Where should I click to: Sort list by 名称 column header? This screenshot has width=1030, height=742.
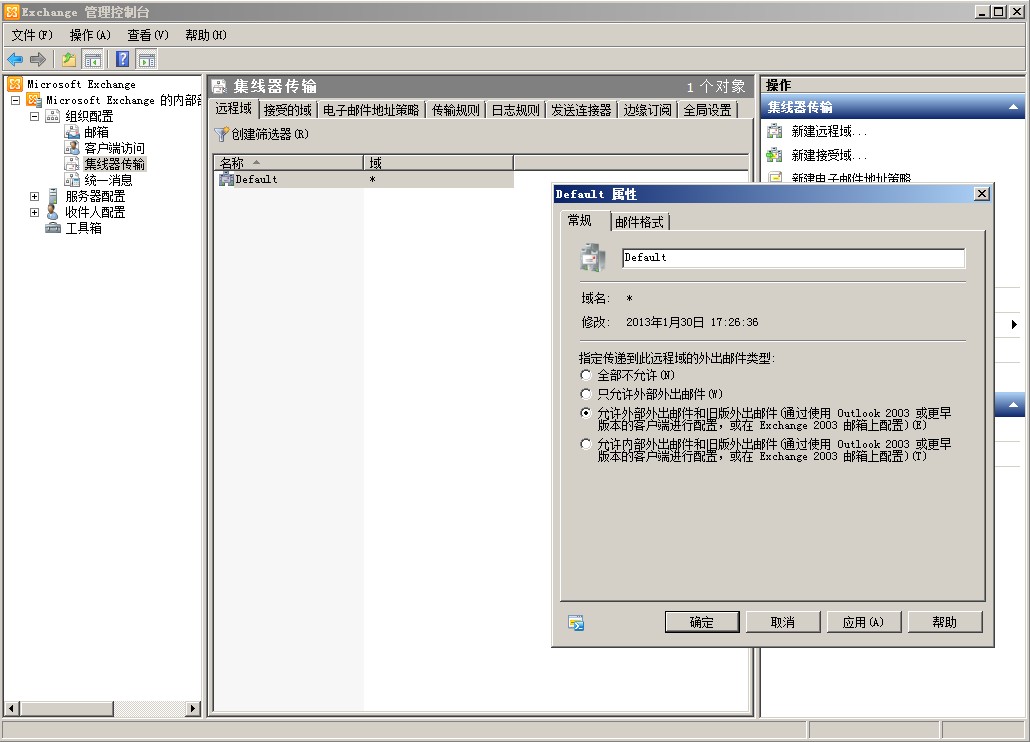point(288,163)
